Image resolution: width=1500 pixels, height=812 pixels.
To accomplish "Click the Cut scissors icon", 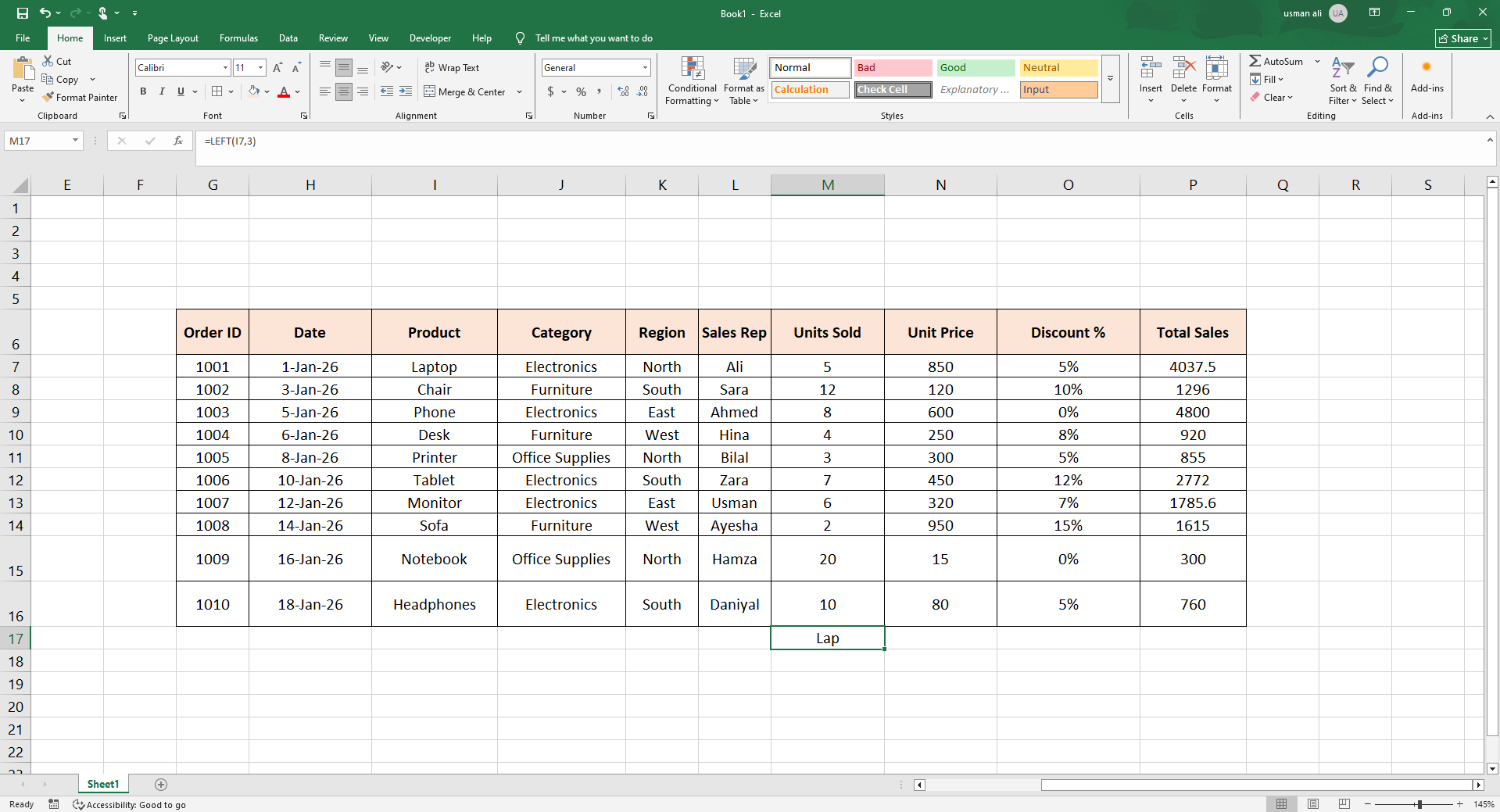I will coord(48,61).
